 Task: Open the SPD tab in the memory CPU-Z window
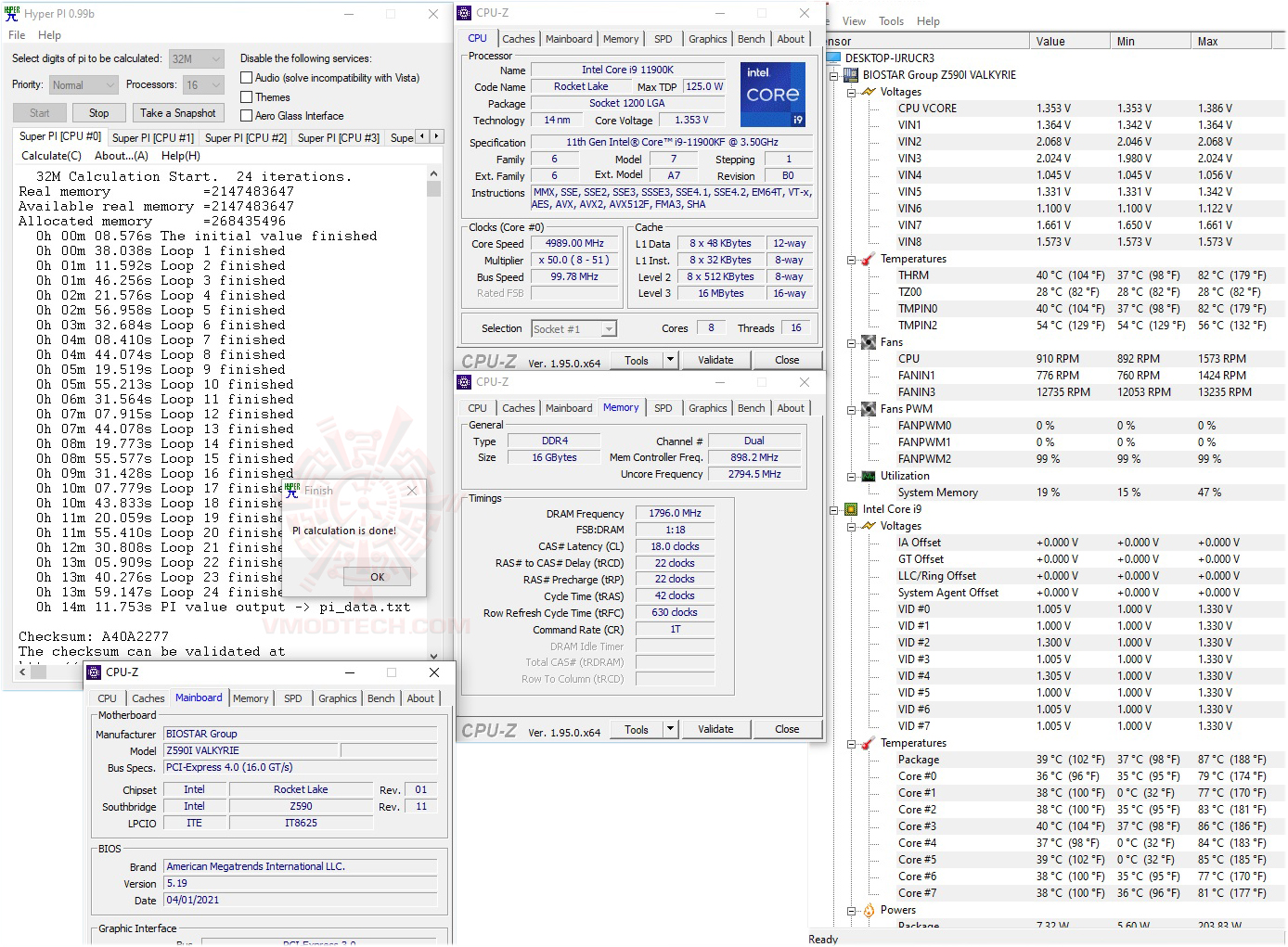pos(663,408)
